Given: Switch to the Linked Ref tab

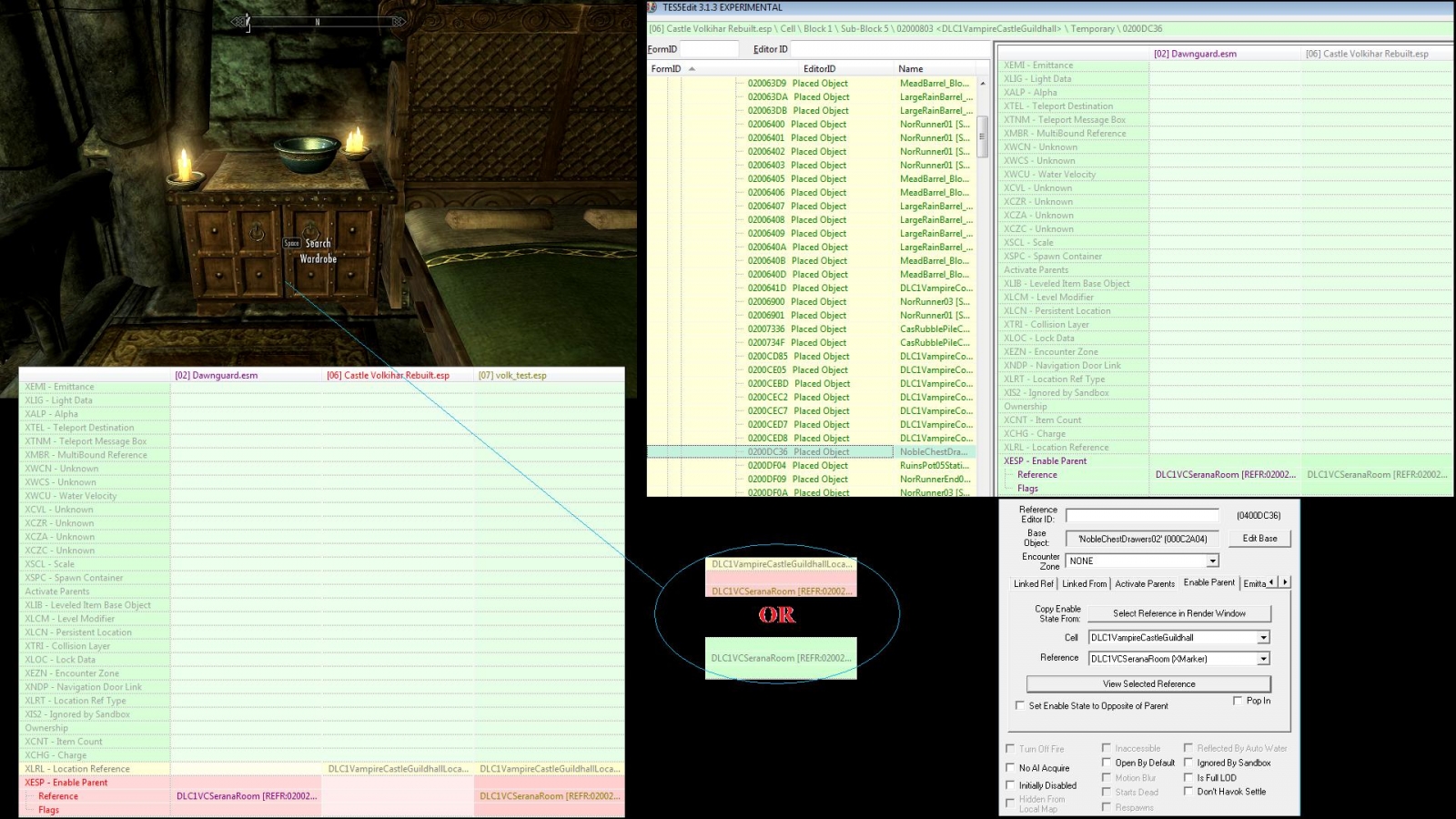Looking at the screenshot, I should [x=1034, y=583].
